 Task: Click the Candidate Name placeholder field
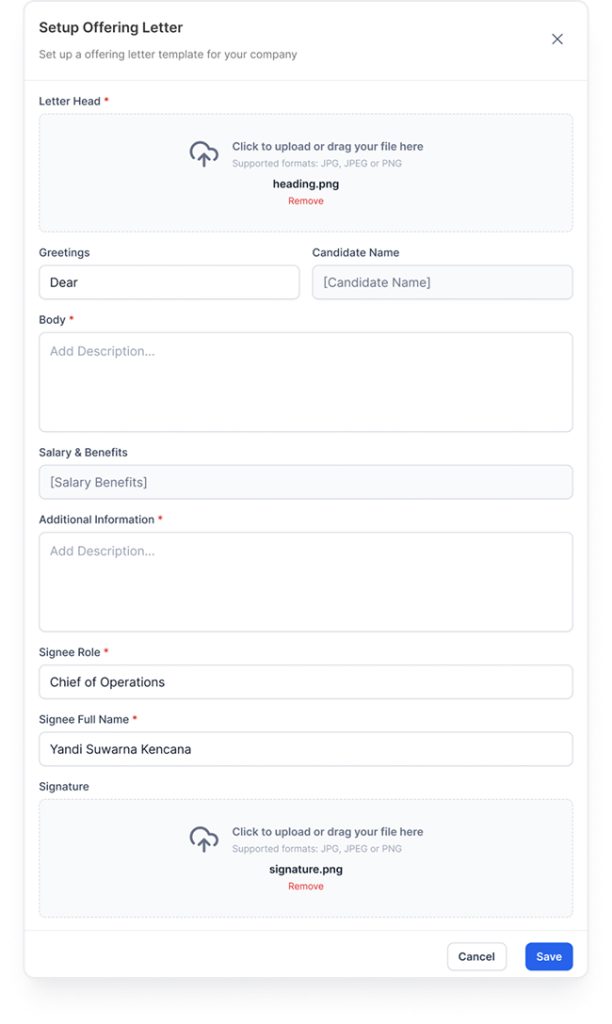point(442,282)
